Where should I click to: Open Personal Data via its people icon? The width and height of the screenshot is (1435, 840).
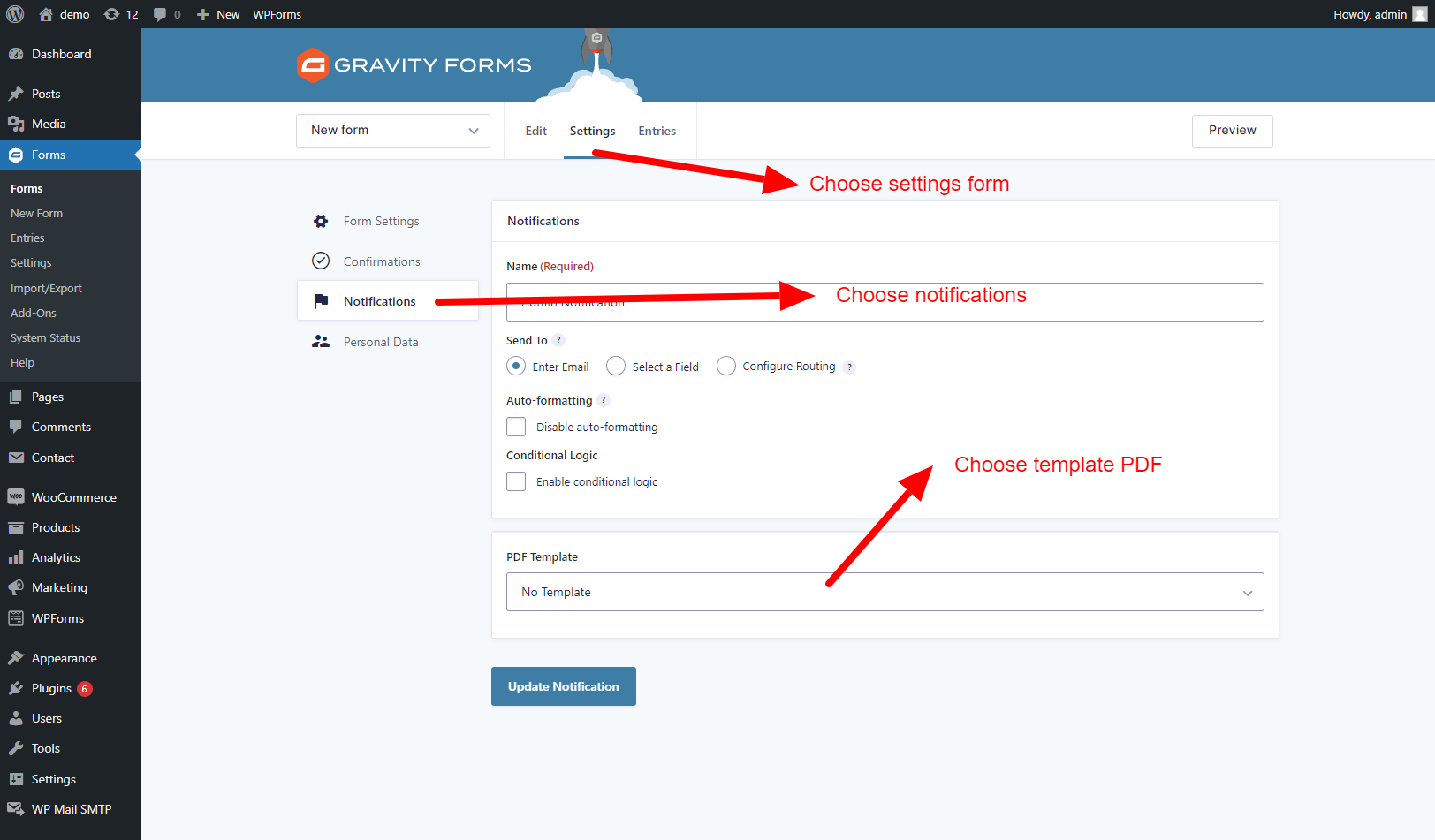click(320, 341)
